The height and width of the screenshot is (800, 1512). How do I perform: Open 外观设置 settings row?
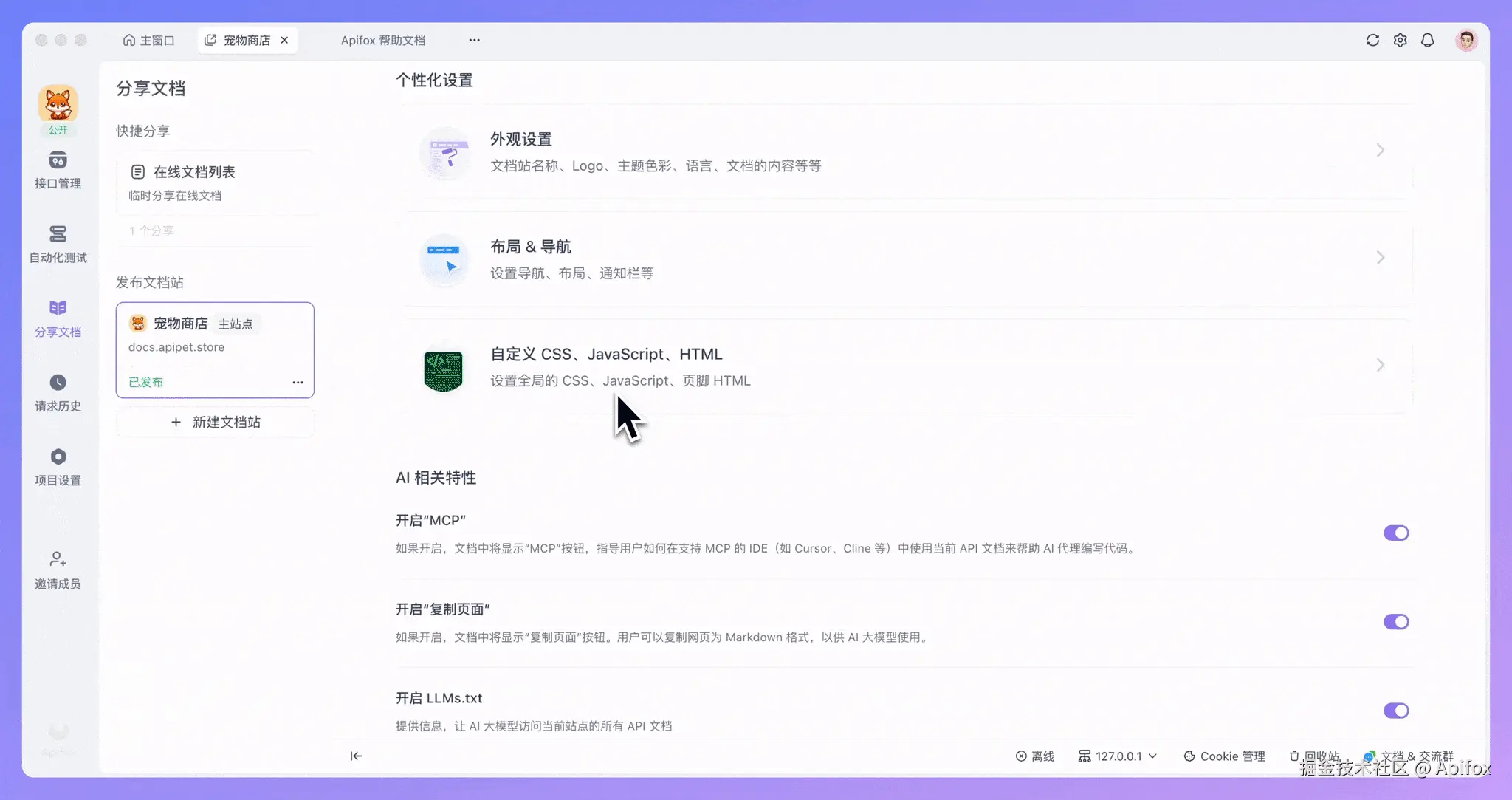click(x=907, y=151)
